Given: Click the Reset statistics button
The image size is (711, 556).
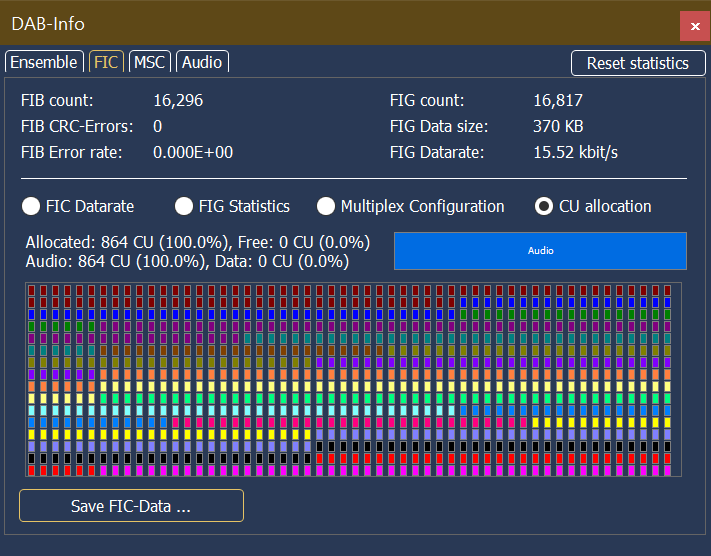Looking at the screenshot, I should point(637,63).
